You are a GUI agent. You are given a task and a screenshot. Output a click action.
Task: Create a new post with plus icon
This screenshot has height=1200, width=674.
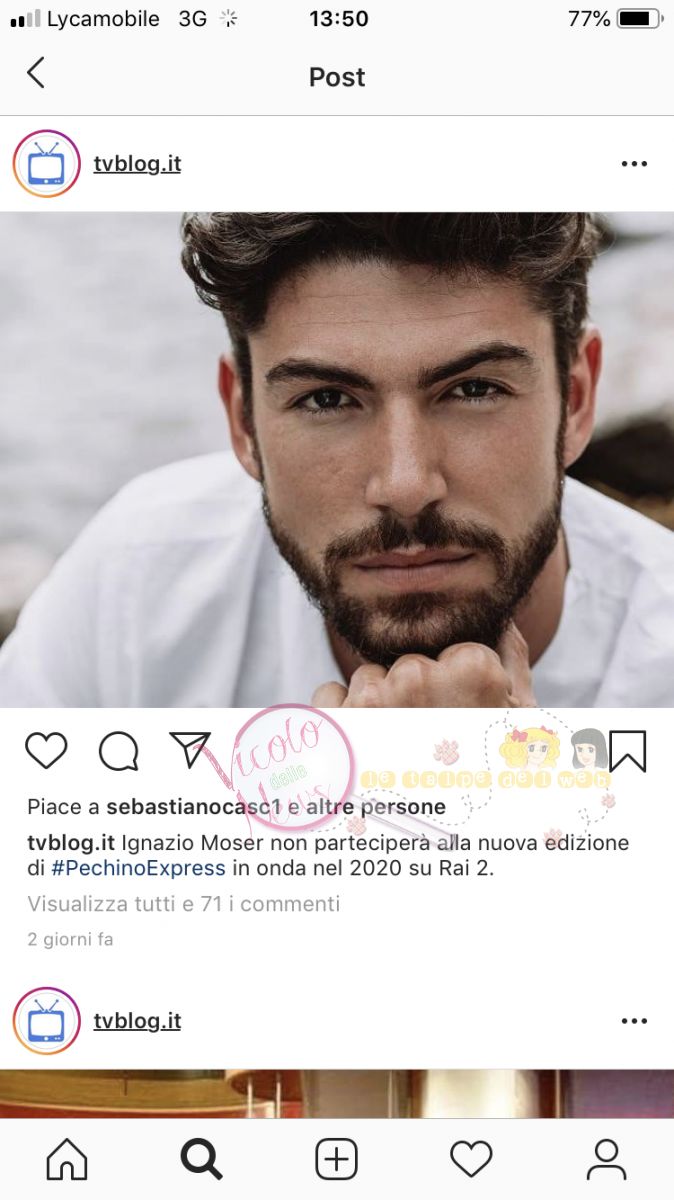pos(337,1160)
